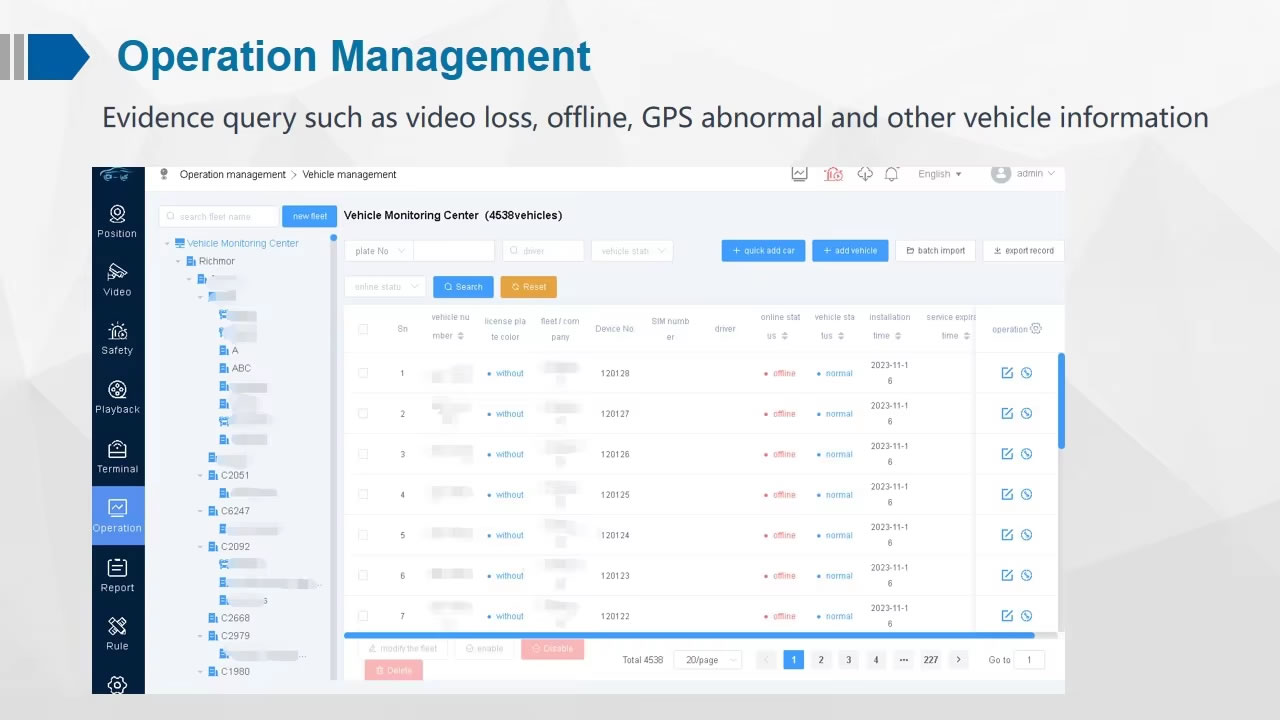Check the row 6 checkbox
This screenshot has width=1280, height=720.
(363, 575)
